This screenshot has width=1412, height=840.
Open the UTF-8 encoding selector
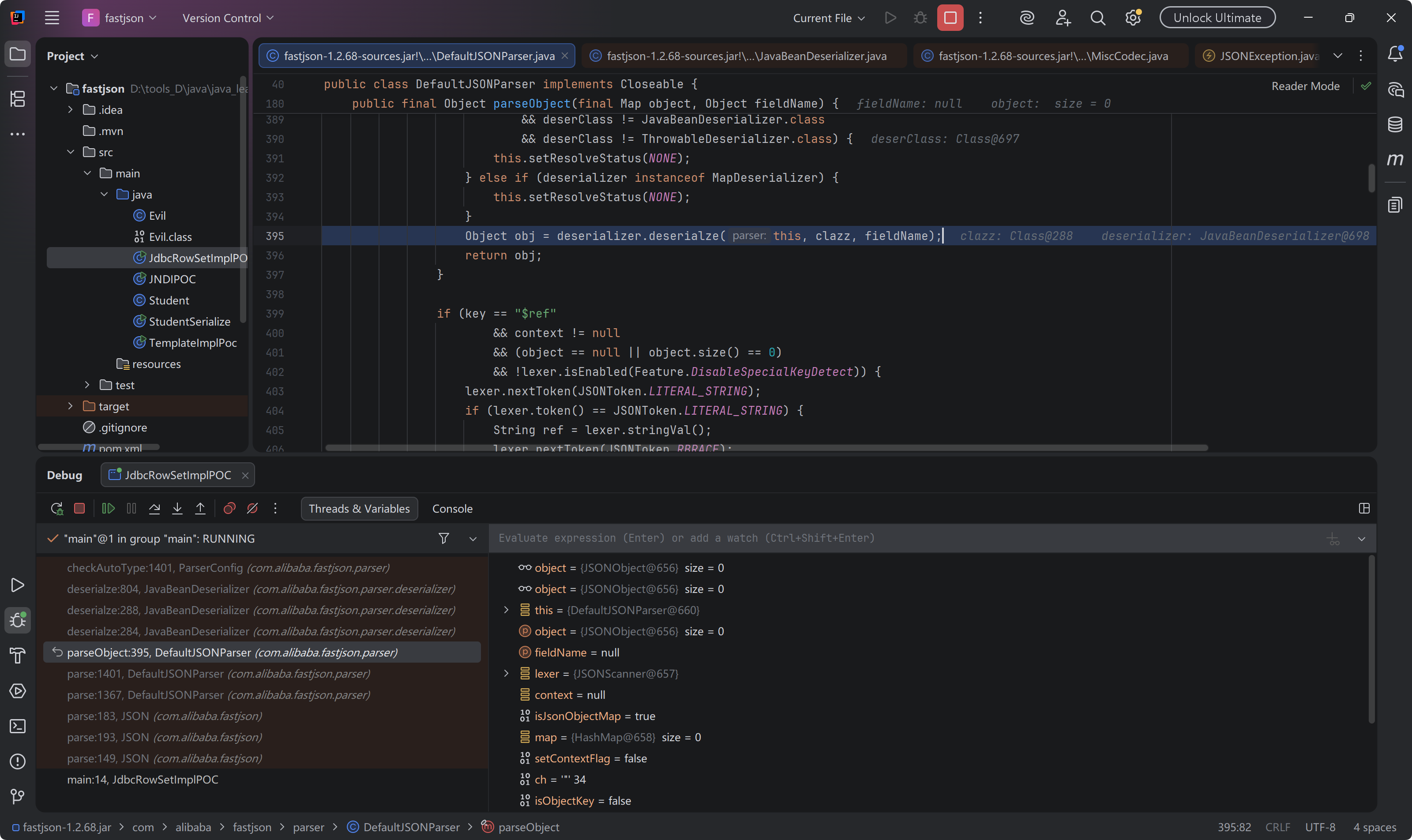(x=1320, y=827)
